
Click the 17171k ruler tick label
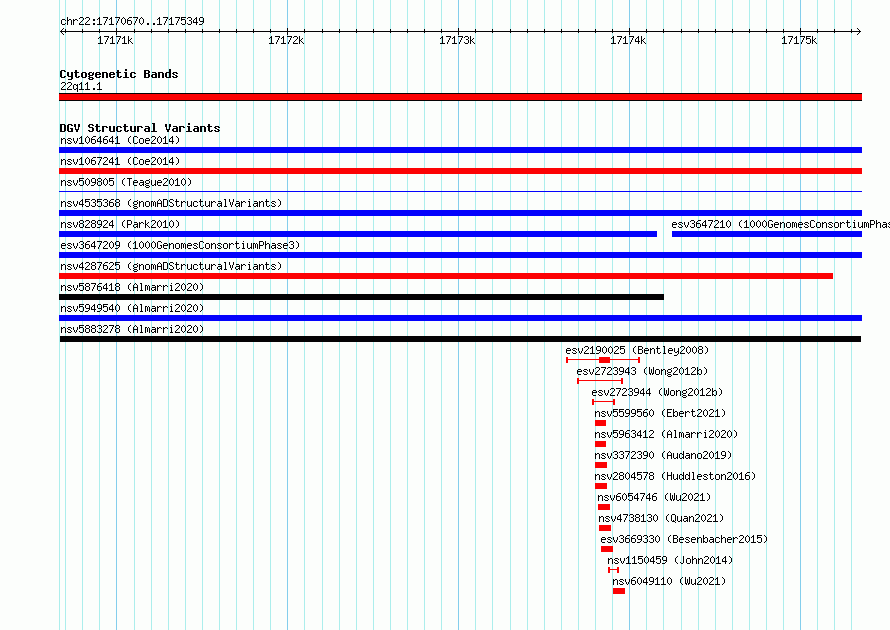click(115, 40)
